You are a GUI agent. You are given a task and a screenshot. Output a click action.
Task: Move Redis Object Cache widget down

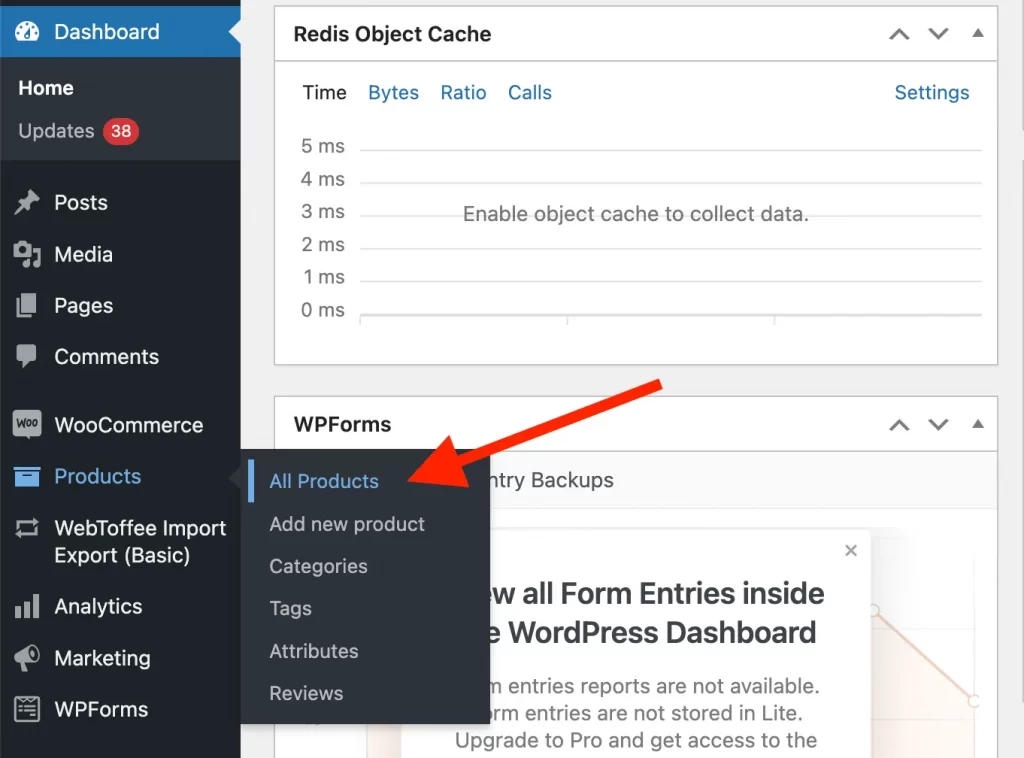[x=938, y=34]
